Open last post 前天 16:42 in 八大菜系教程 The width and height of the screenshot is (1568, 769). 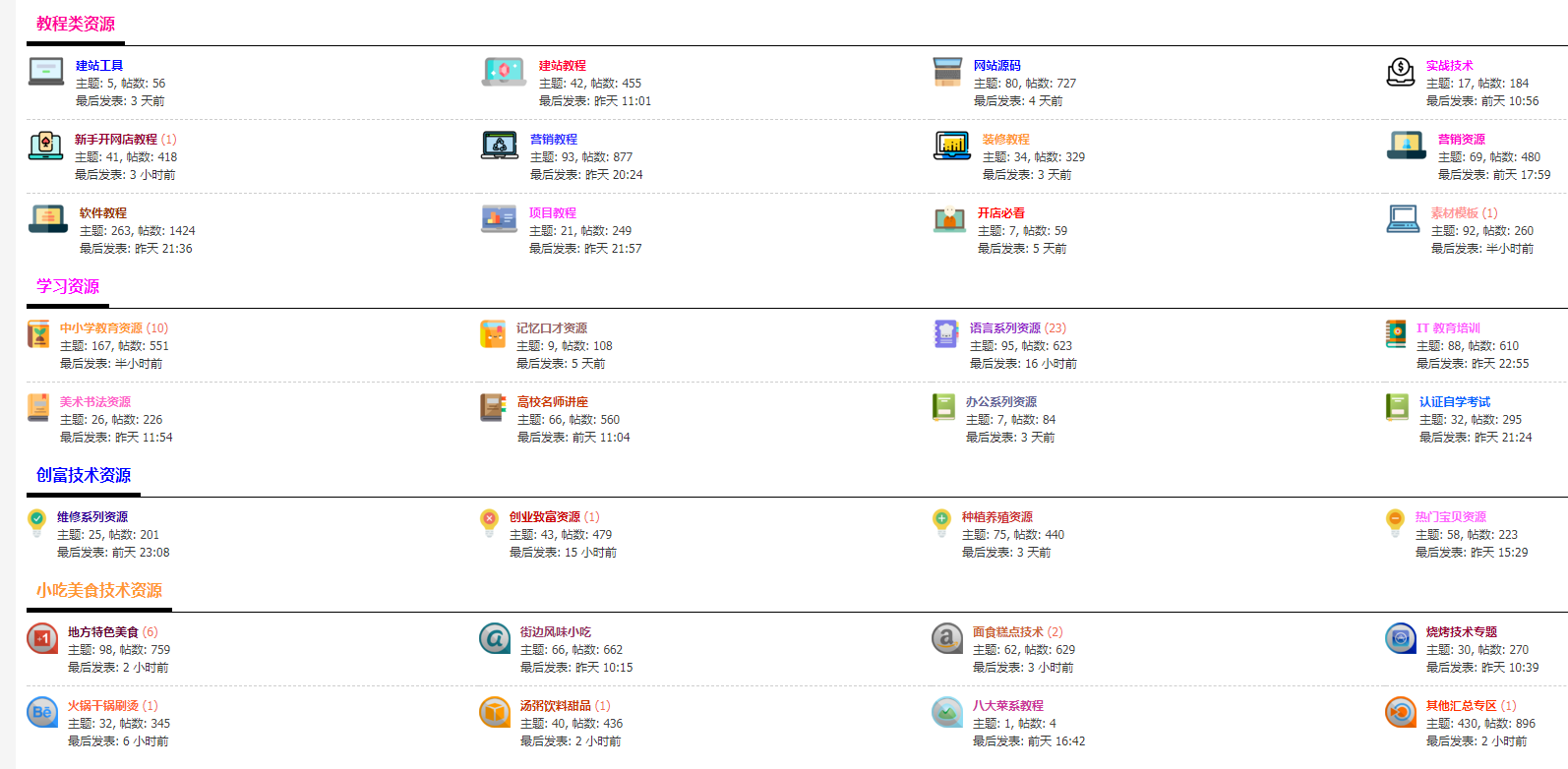point(1056,741)
